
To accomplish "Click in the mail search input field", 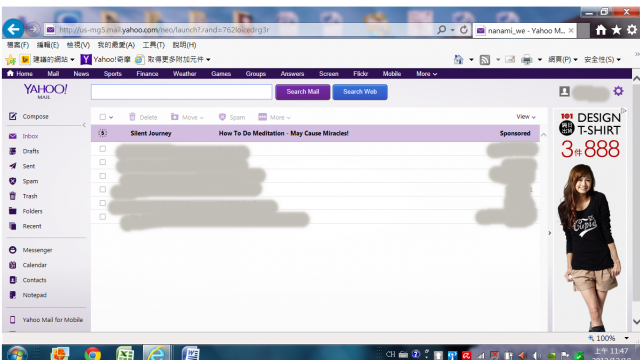I will pos(182,92).
